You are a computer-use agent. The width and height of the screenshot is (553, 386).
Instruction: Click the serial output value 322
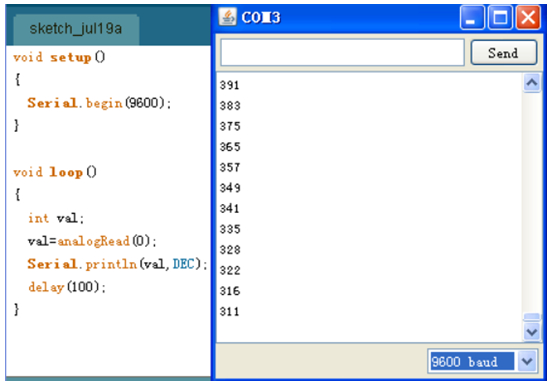[230, 270]
